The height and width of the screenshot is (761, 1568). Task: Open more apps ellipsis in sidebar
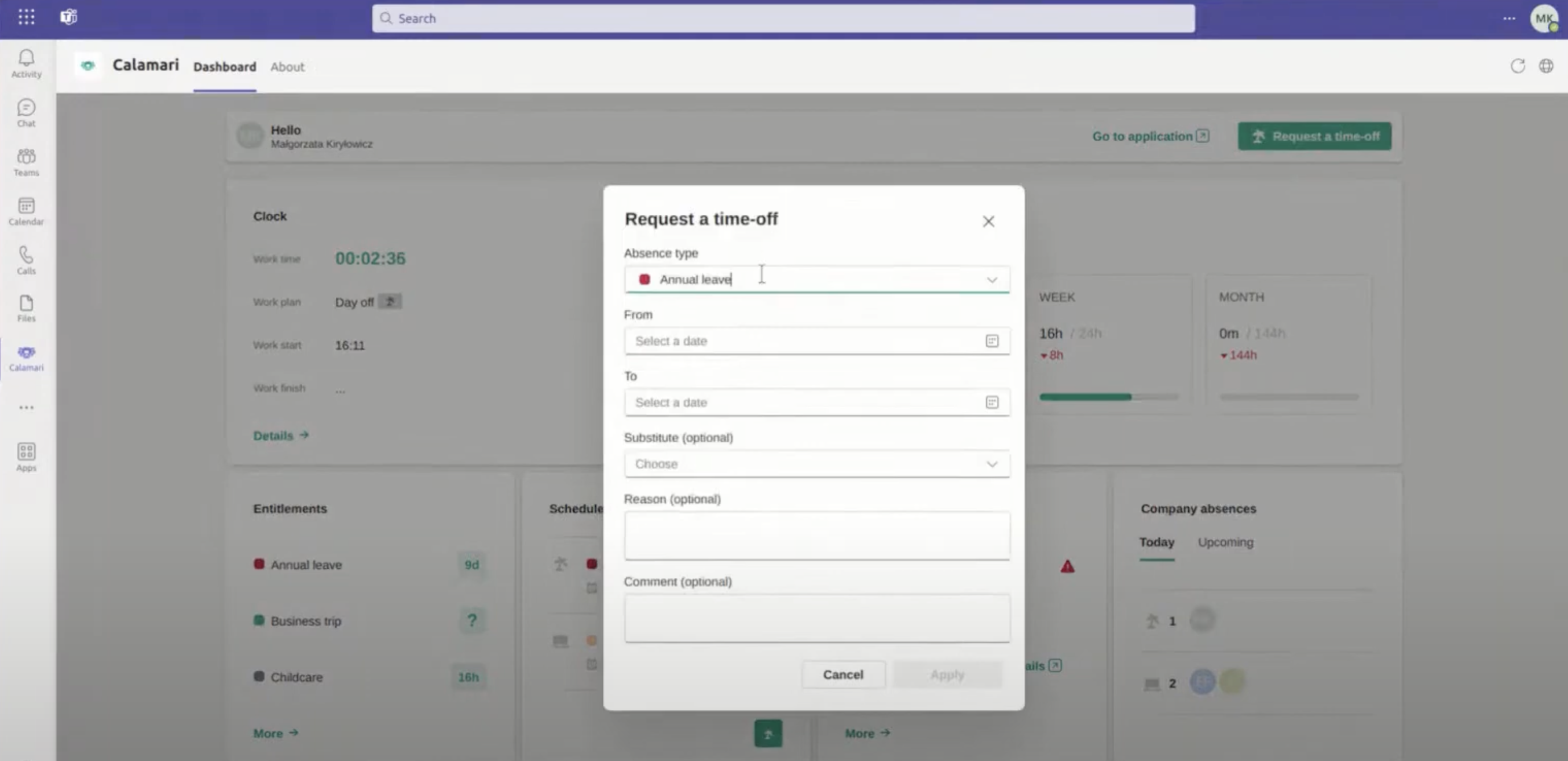pyautogui.click(x=26, y=407)
